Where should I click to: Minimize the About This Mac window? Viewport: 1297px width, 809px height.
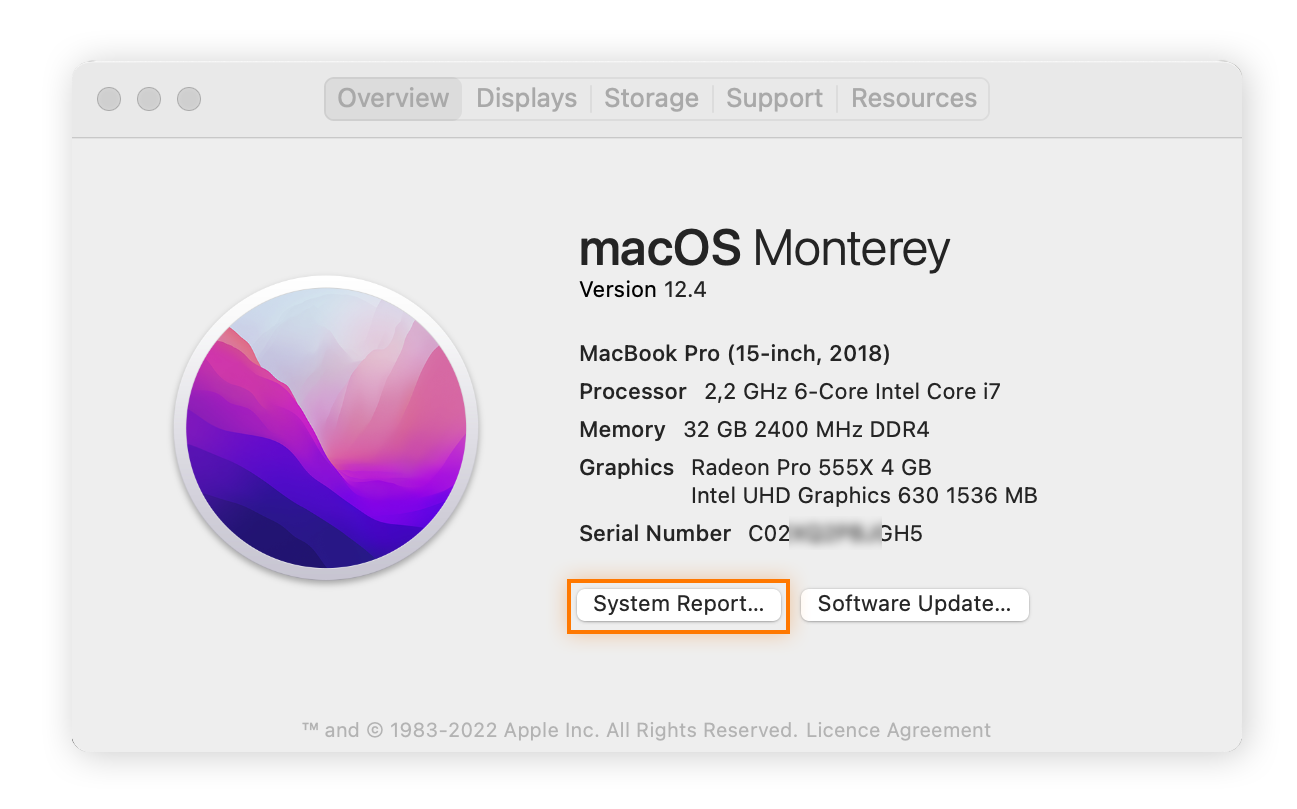[x=149, y=99]
